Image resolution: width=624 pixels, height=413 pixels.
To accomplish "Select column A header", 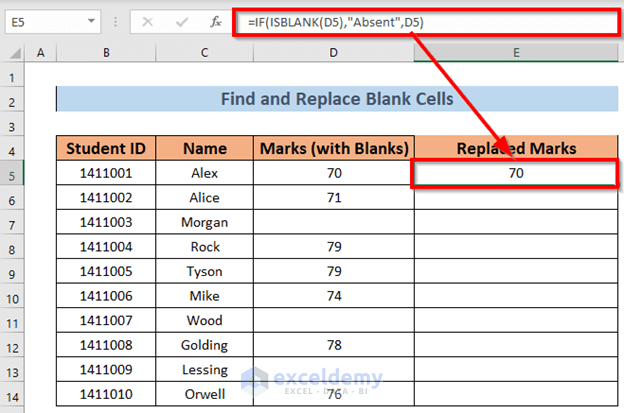I will (x=41, y=53).
